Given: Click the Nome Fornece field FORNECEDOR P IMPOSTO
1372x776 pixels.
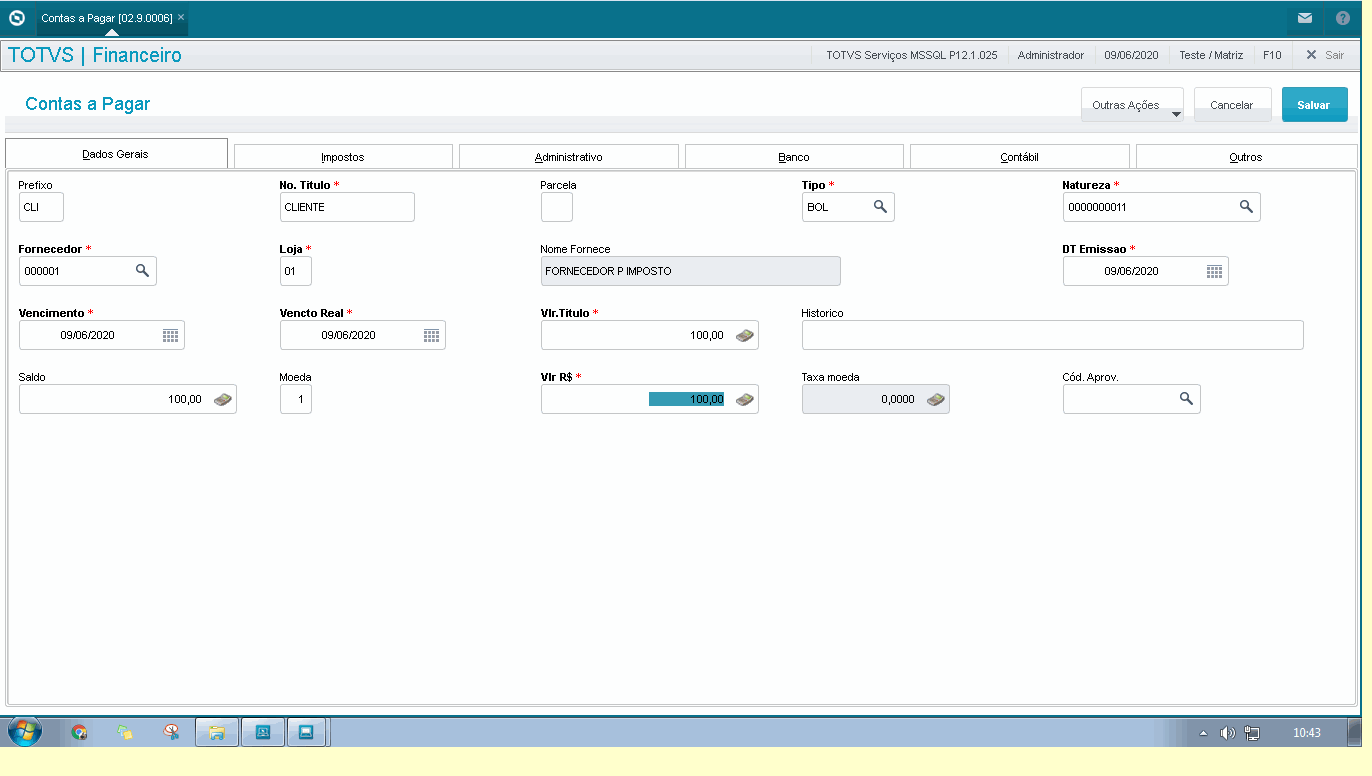Looking at the screenshot, I should (691, 271).
